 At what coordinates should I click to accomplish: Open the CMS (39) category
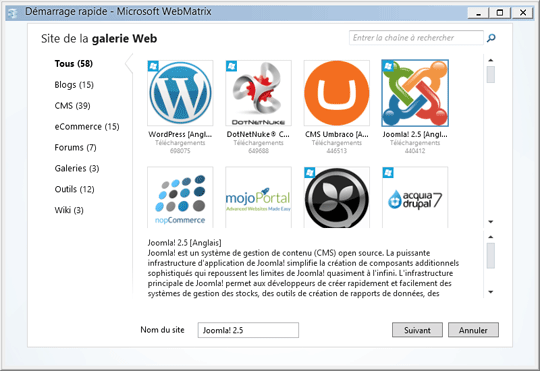[72, 105]
